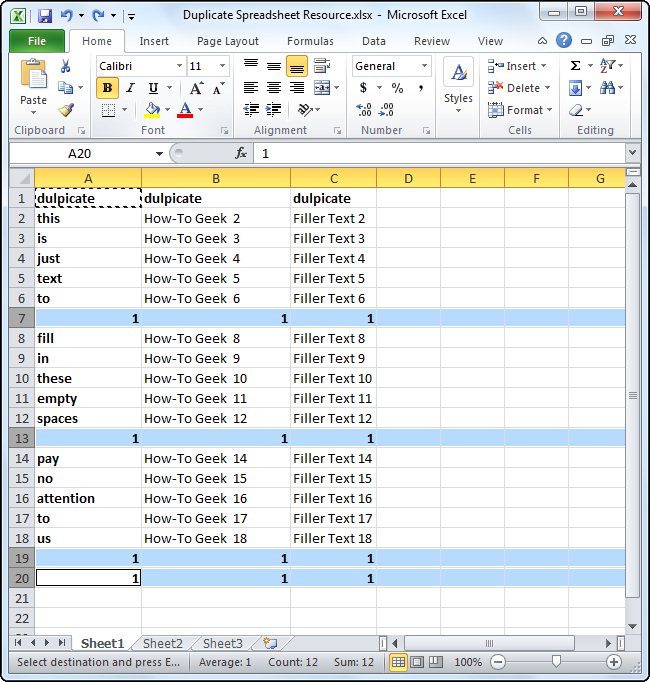
Task: Apply Comma Style format
Action: pos(420,88)
